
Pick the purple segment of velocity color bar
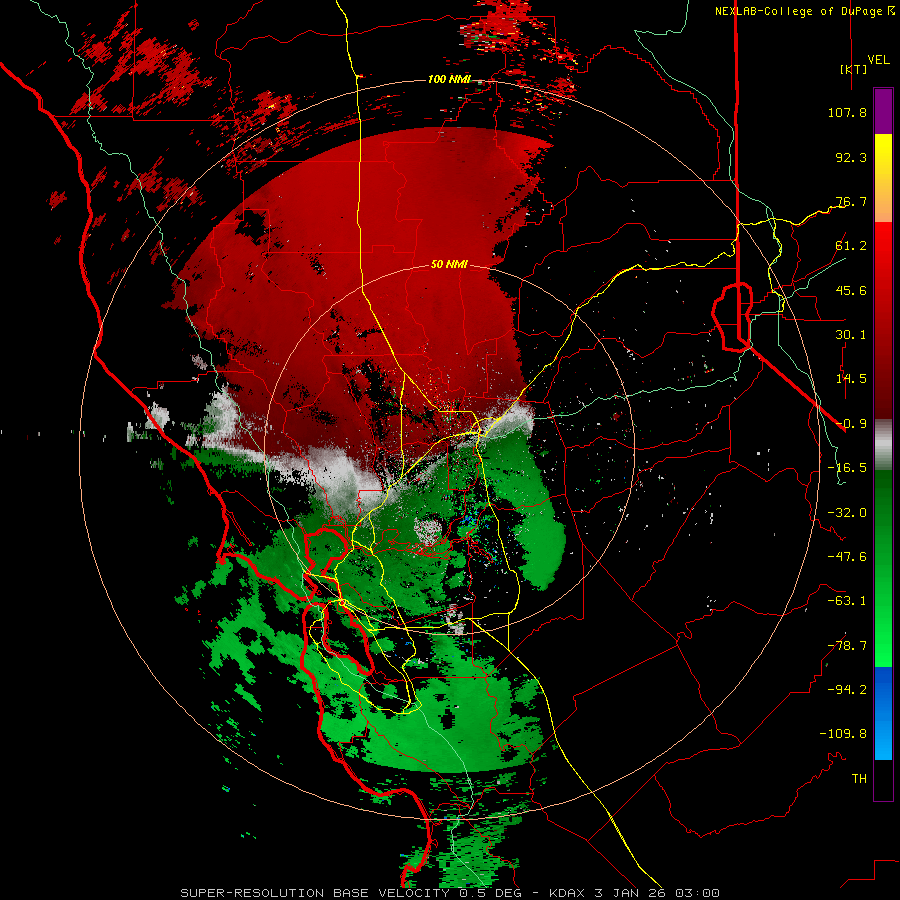coord(883,111)
